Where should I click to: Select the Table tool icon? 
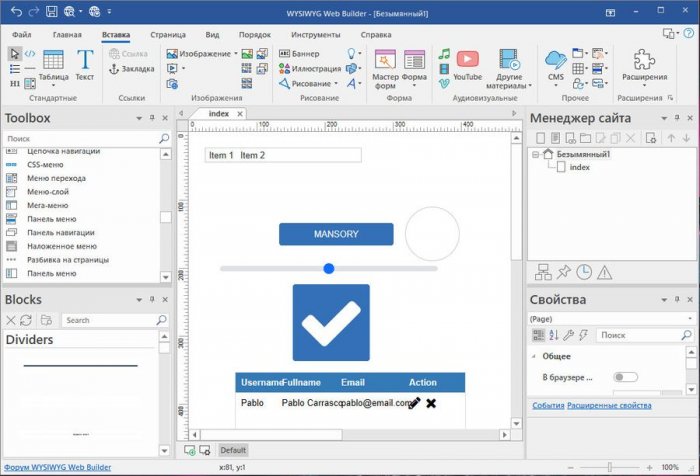[x=54, y=62]
